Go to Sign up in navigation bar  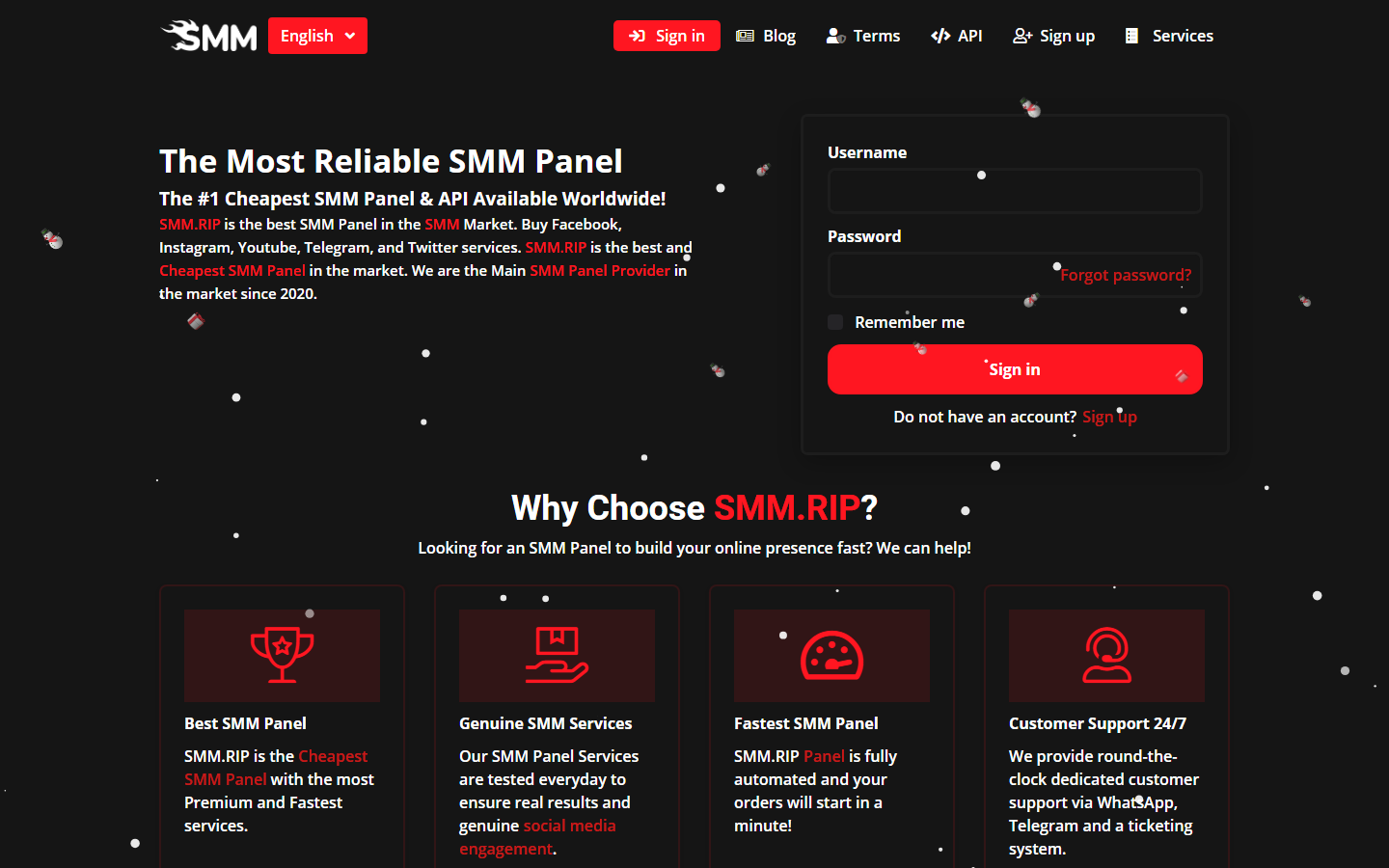pos(1054,36)
